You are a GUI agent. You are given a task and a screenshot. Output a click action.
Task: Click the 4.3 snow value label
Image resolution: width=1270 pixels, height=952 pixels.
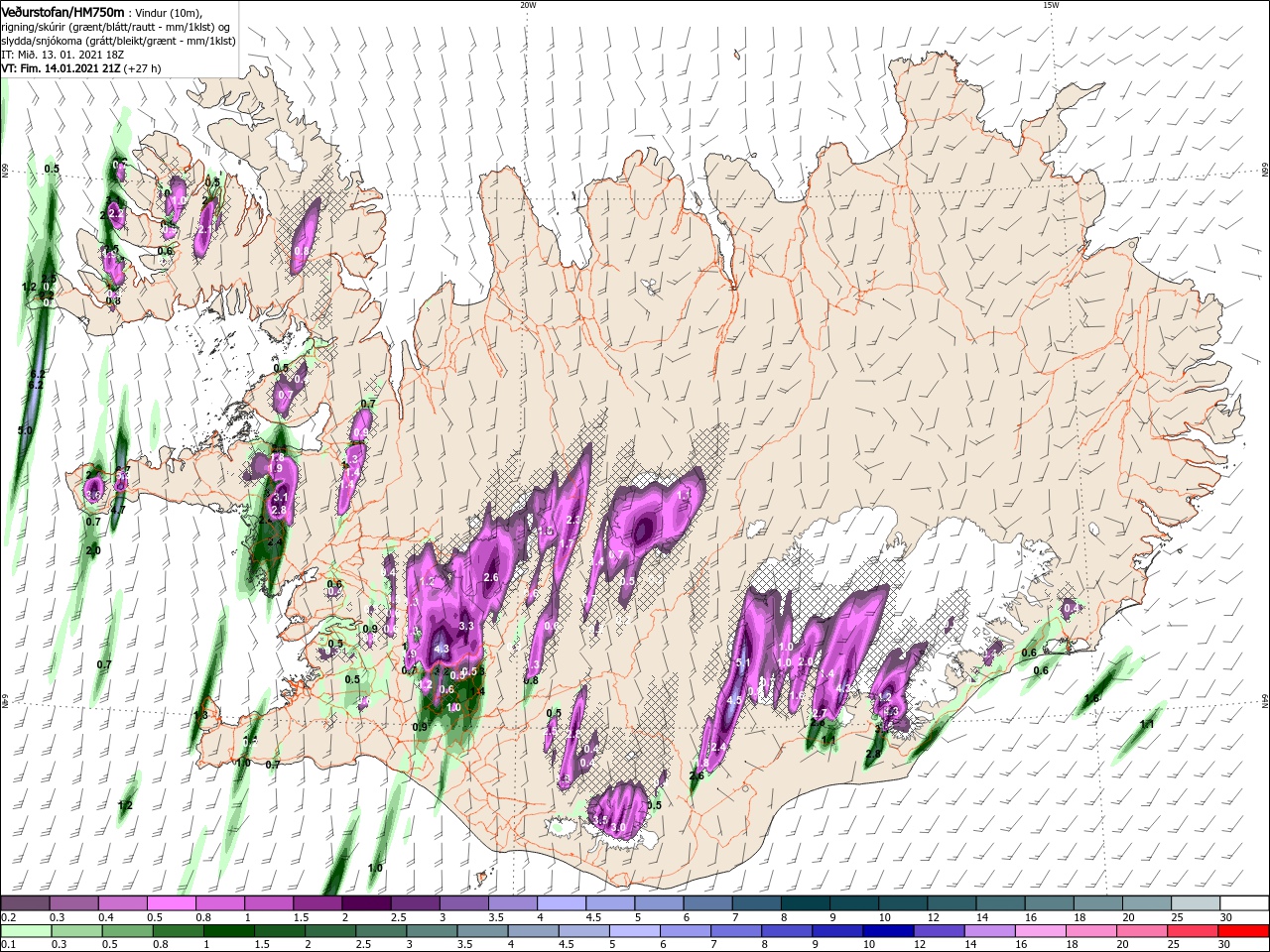(442, 650)
